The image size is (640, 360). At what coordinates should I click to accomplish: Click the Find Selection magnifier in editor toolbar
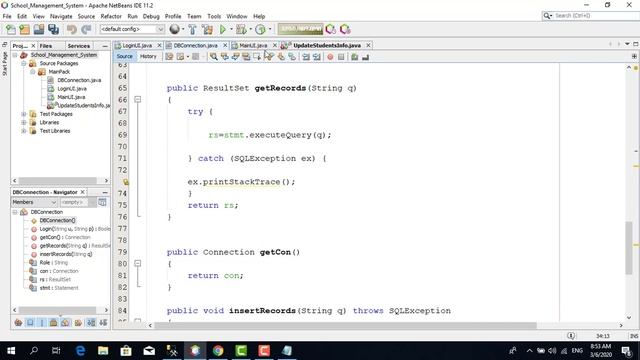coord(213,57)
